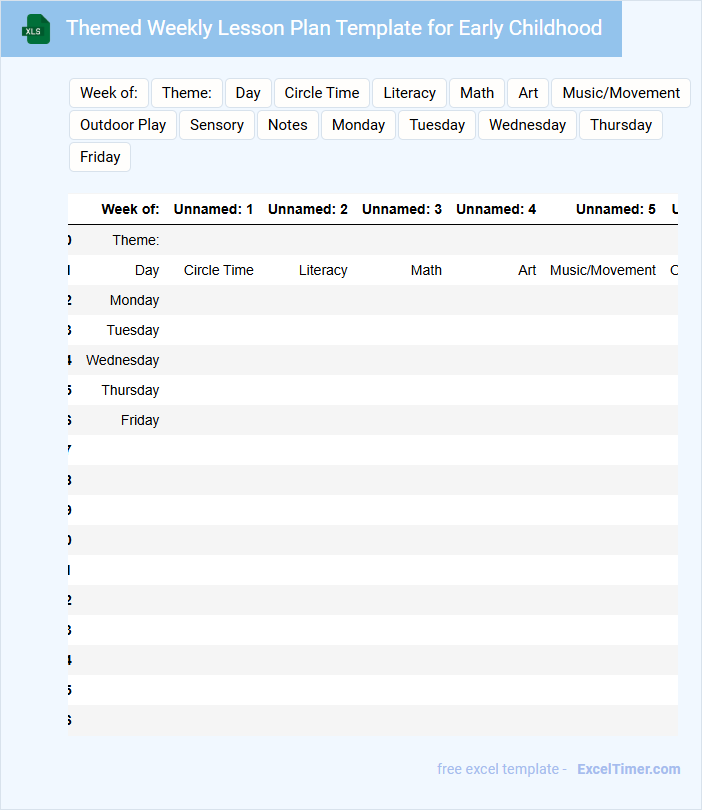Pick the 'Math' tag

pos(477,93)
